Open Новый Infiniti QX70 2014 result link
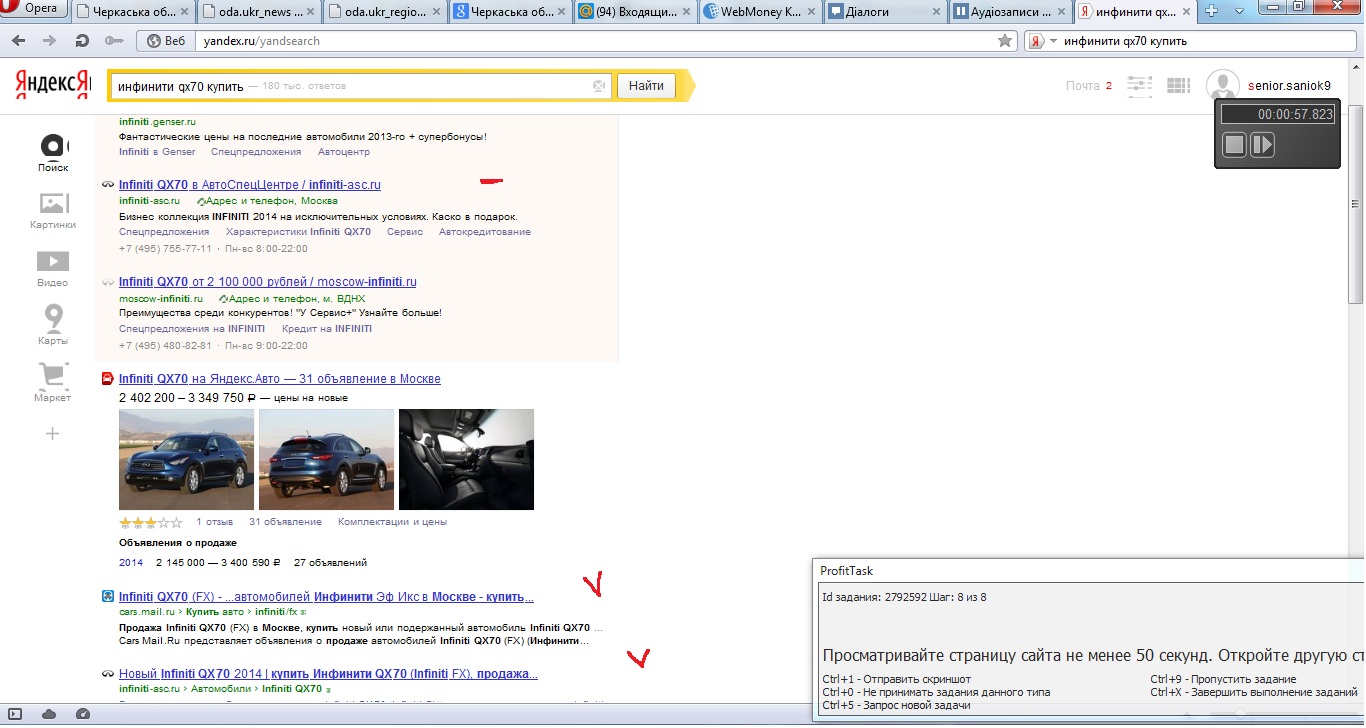1366x728 pixels. (328, 674)
